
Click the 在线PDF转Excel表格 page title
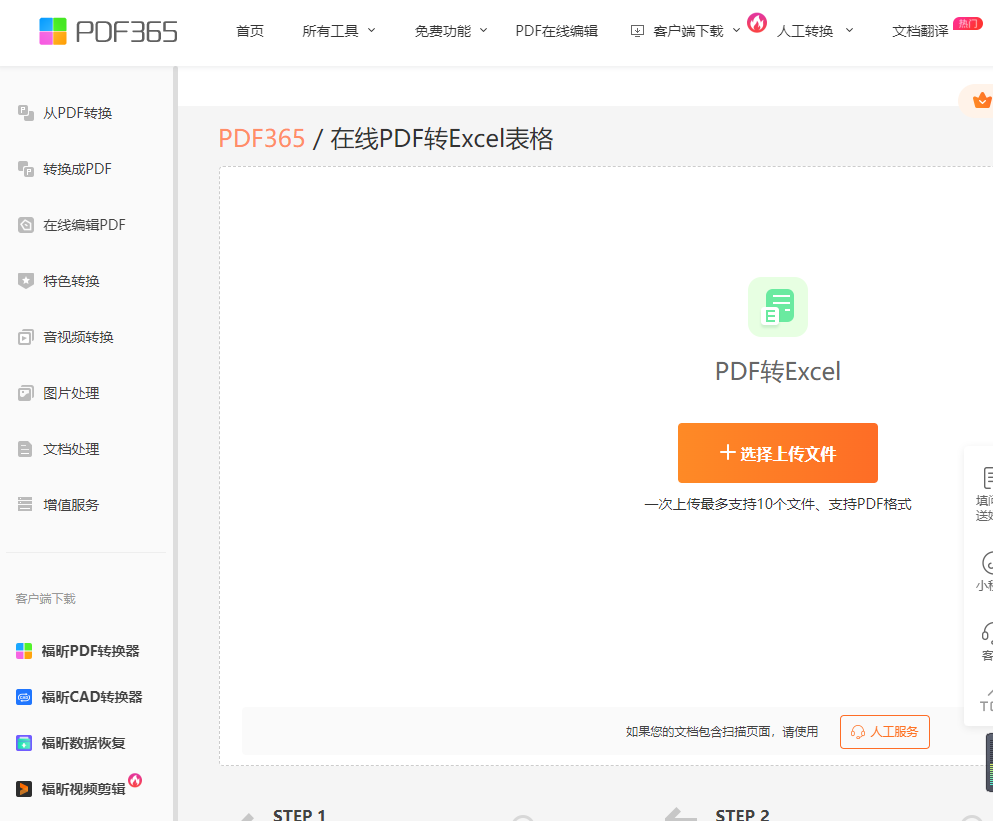click(x=441, y=139)
